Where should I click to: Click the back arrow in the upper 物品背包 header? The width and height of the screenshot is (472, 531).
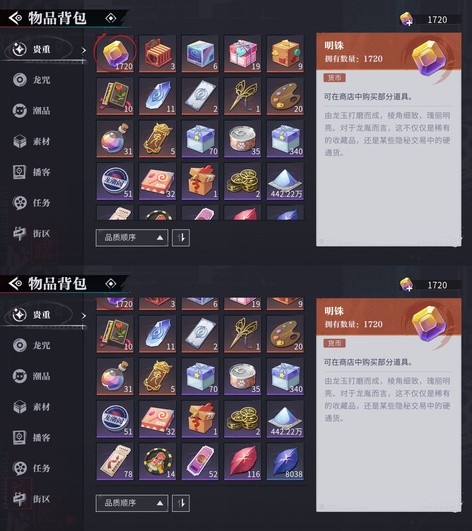point(15,18)
